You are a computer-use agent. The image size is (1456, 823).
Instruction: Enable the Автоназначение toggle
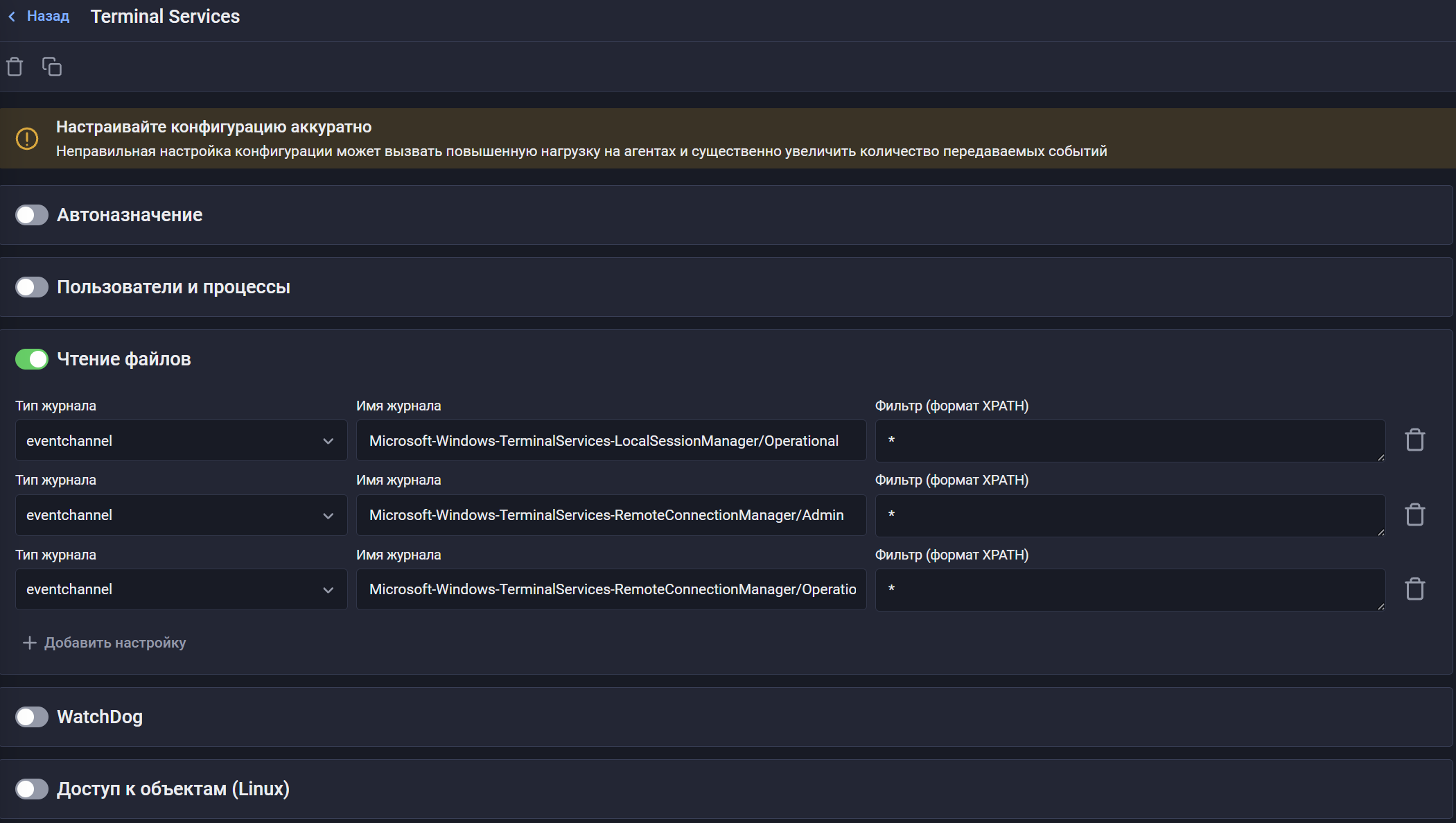click(x=32, y=215)
